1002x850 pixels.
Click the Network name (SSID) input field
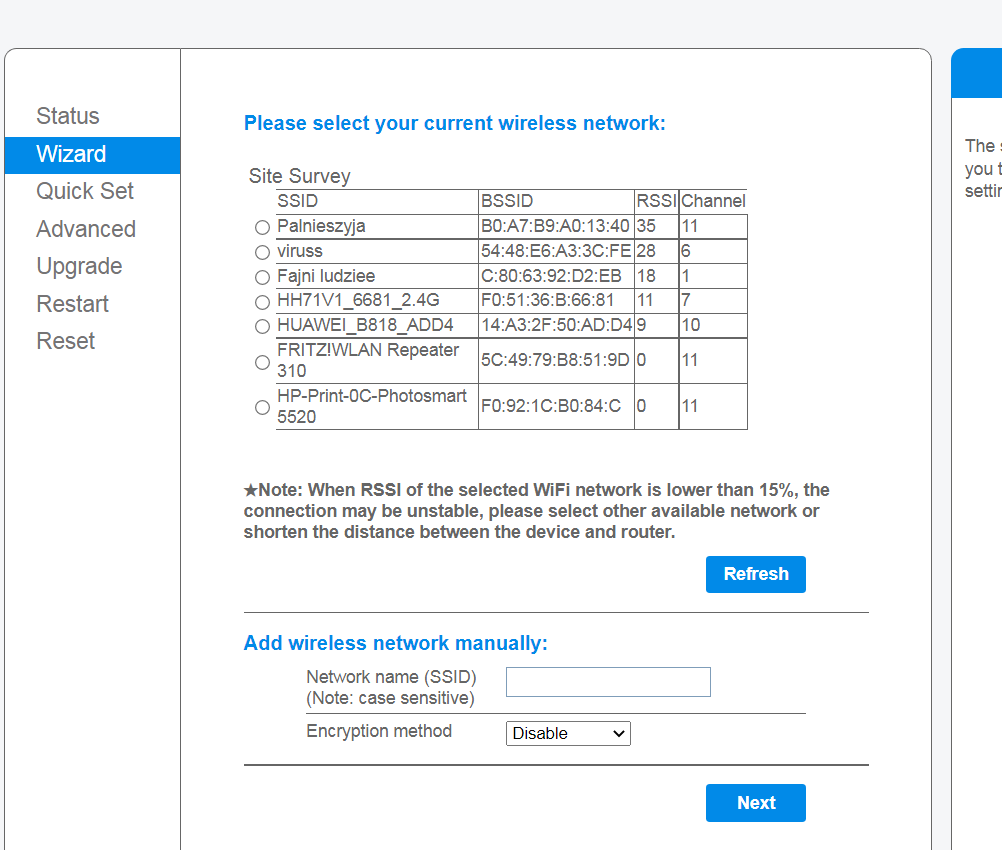pos(608,682)
